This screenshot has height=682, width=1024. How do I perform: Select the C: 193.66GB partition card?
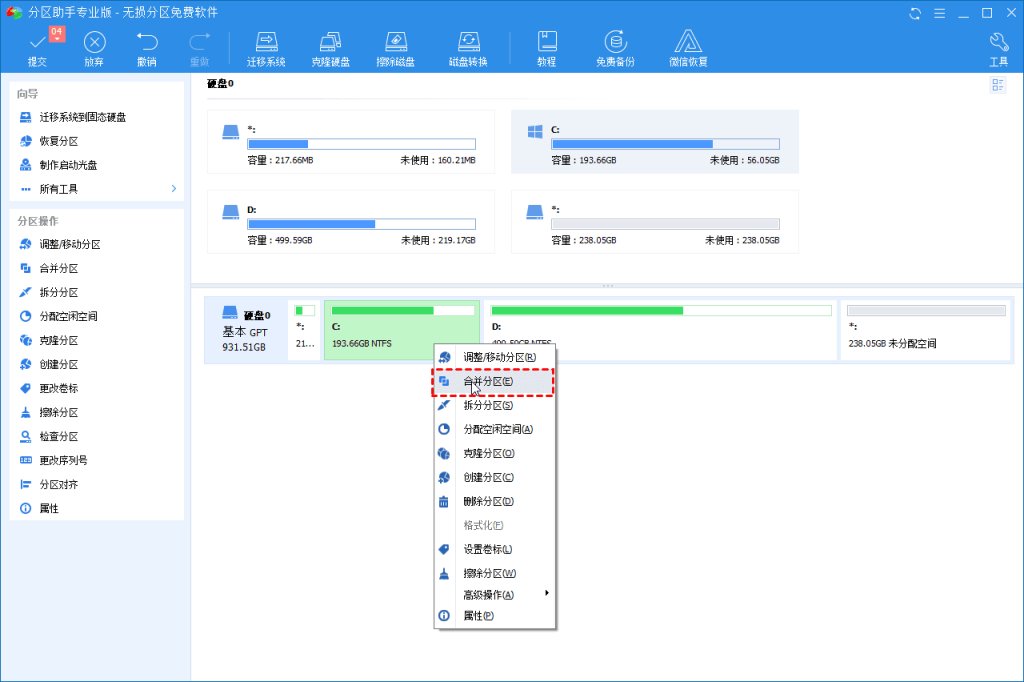point(654,142)
